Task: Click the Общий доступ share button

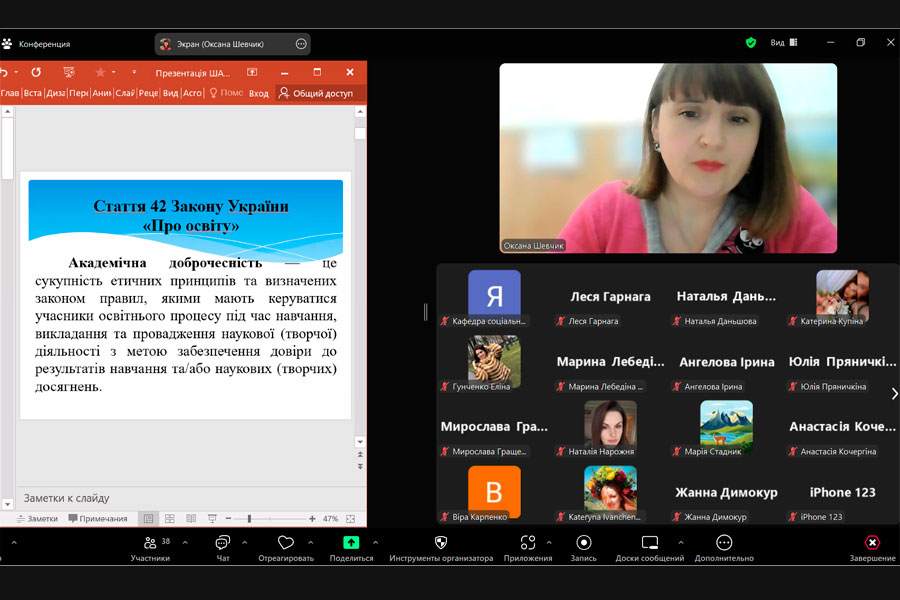Action: [x=316, y=93]
